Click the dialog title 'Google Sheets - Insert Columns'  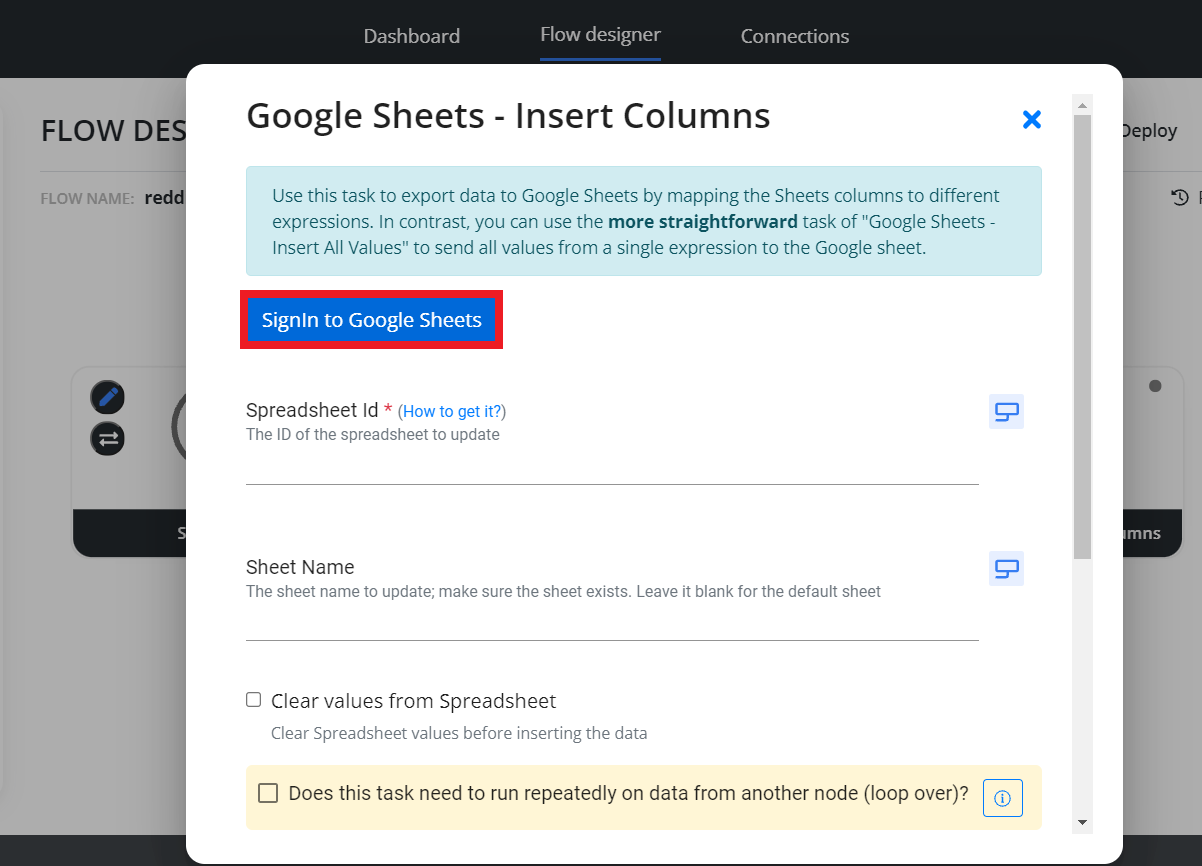(x=508, y=116)
